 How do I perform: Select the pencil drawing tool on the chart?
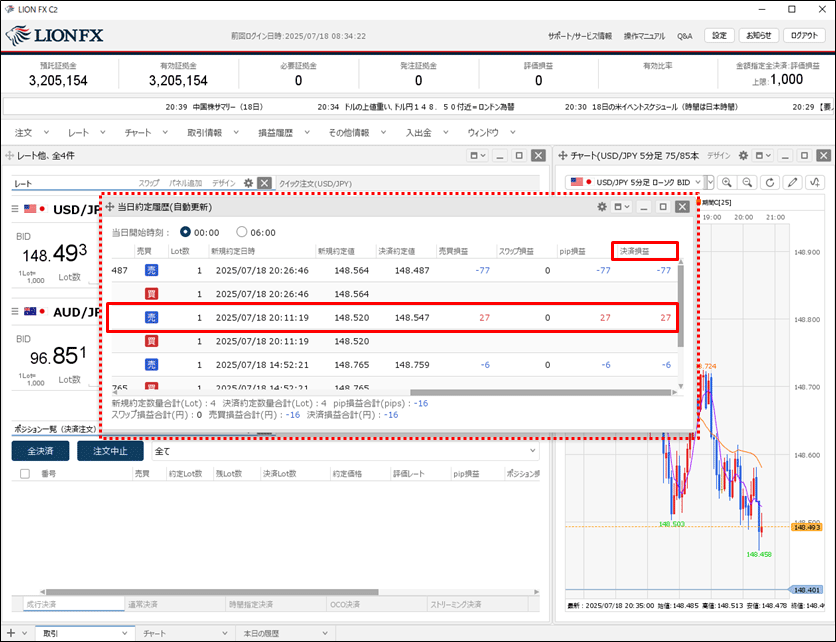click(x=793, y=182)
